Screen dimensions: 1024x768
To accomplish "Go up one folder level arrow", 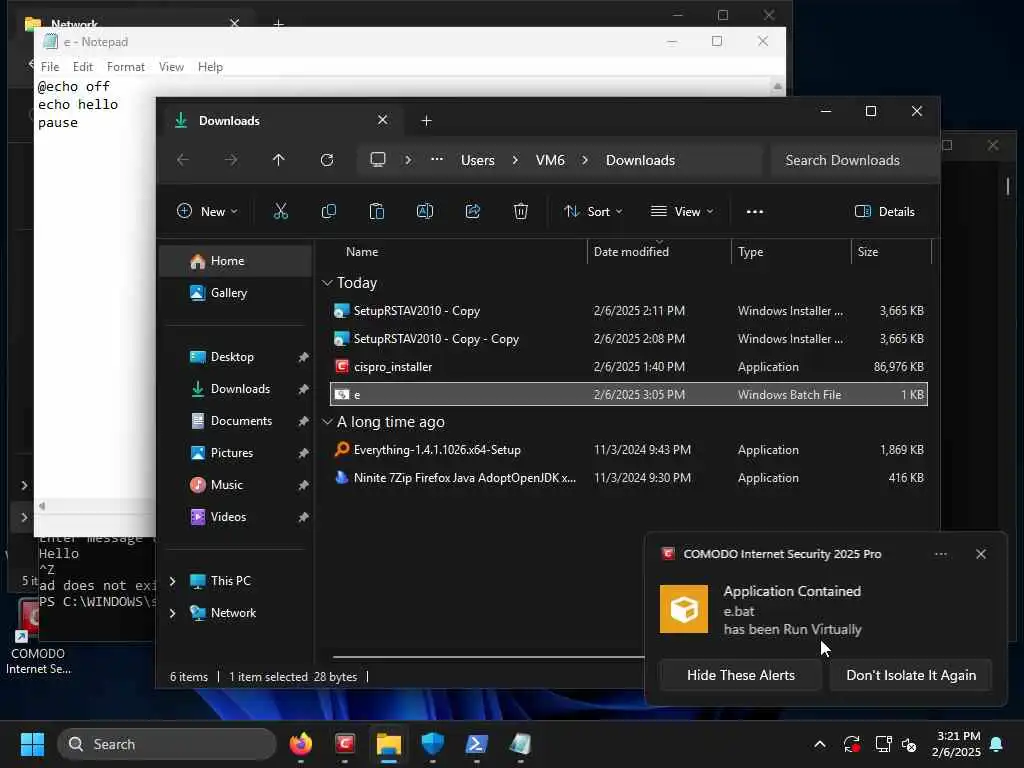I will (278, 160).
